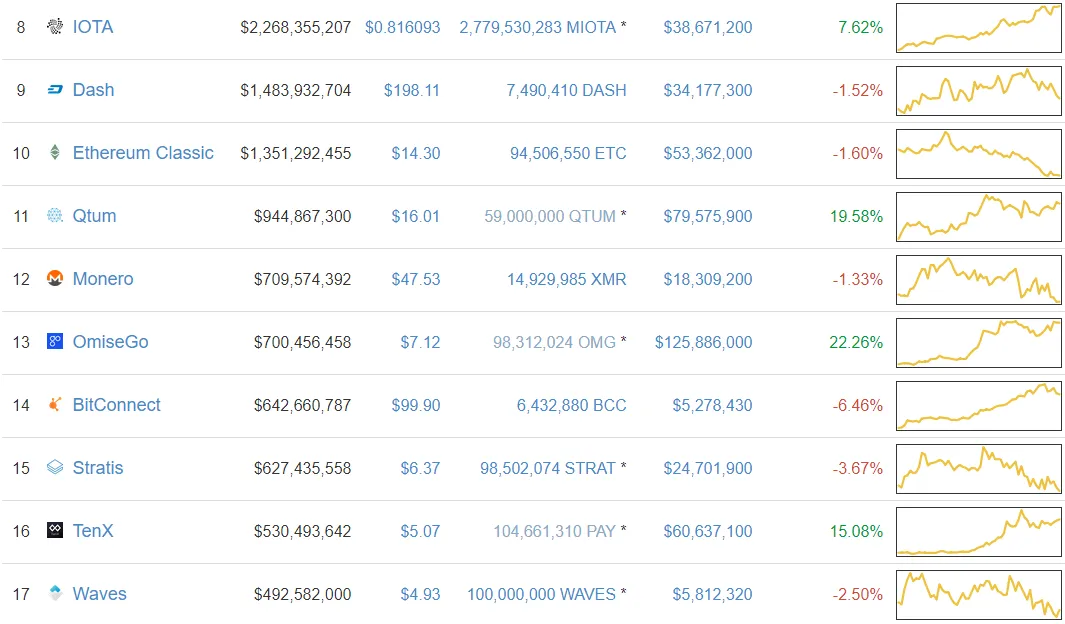Click IOTA supply 2,779,530,283 MIOTA
1065x624 pixels.
pos(538,27)
